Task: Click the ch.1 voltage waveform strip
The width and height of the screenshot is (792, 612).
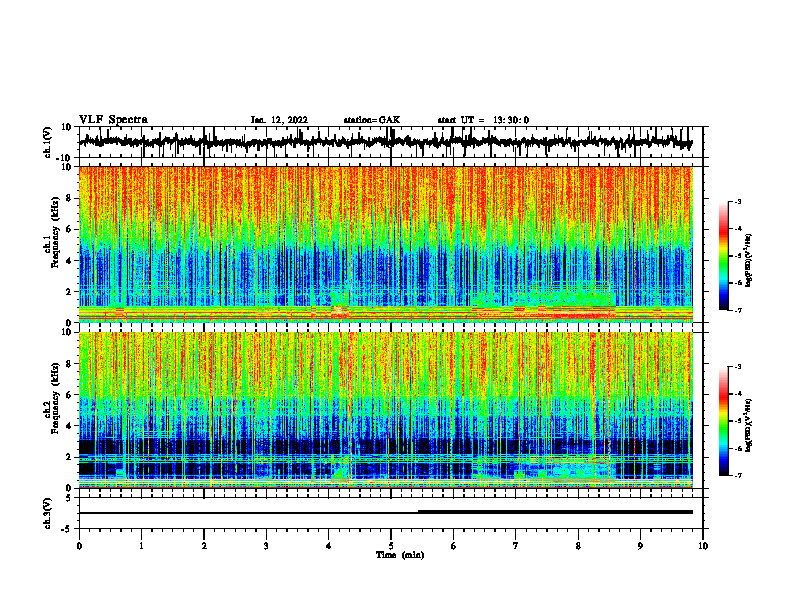Action: 386,142
